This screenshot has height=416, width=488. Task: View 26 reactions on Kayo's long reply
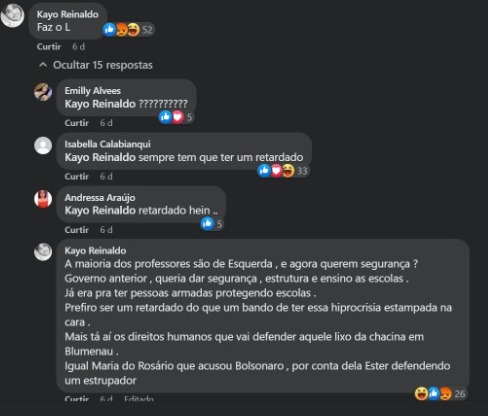(440, 394)
